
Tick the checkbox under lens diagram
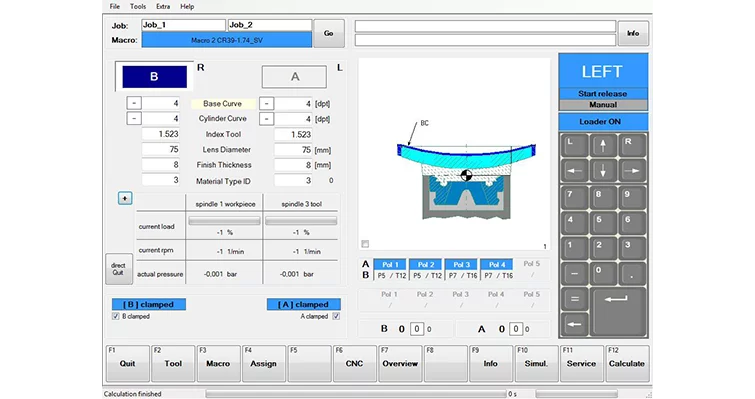click(x=365, y=244)
